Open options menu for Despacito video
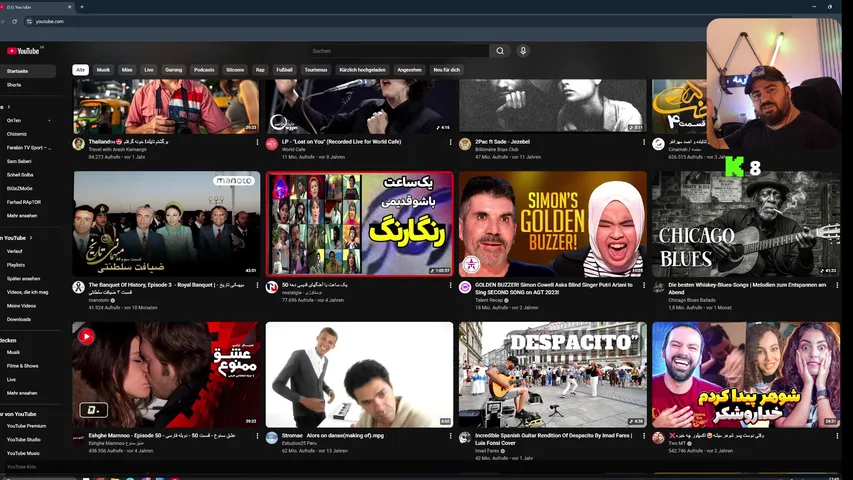 pos(644,436)
